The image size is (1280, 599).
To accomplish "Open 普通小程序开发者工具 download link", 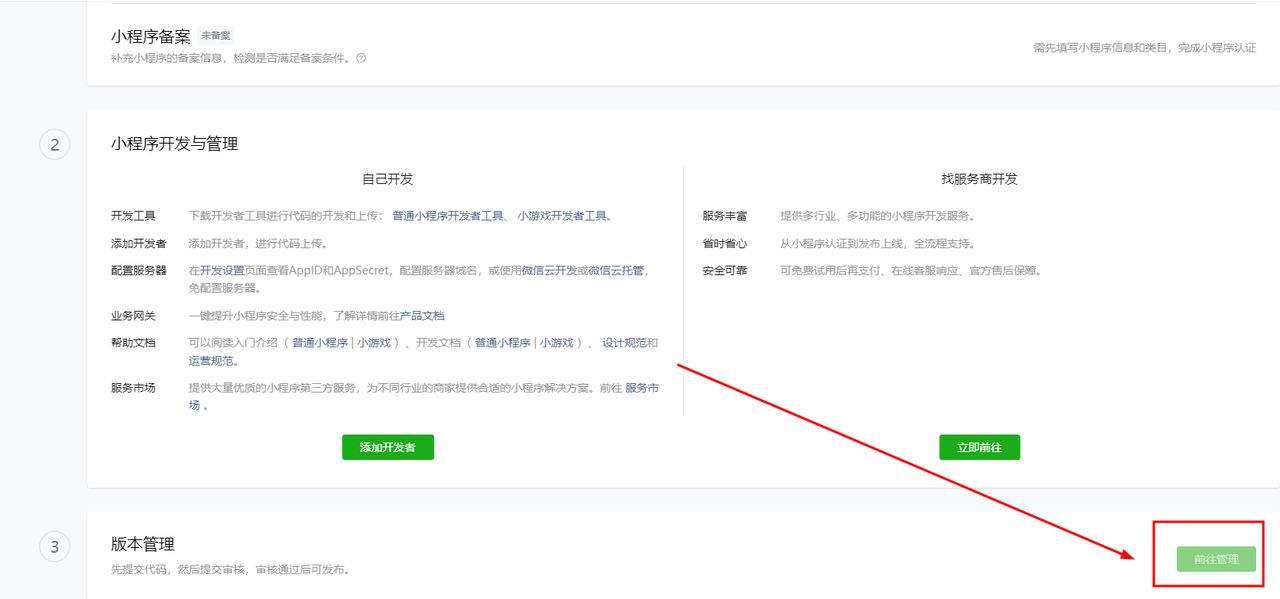I will click(x=440, y=215).
